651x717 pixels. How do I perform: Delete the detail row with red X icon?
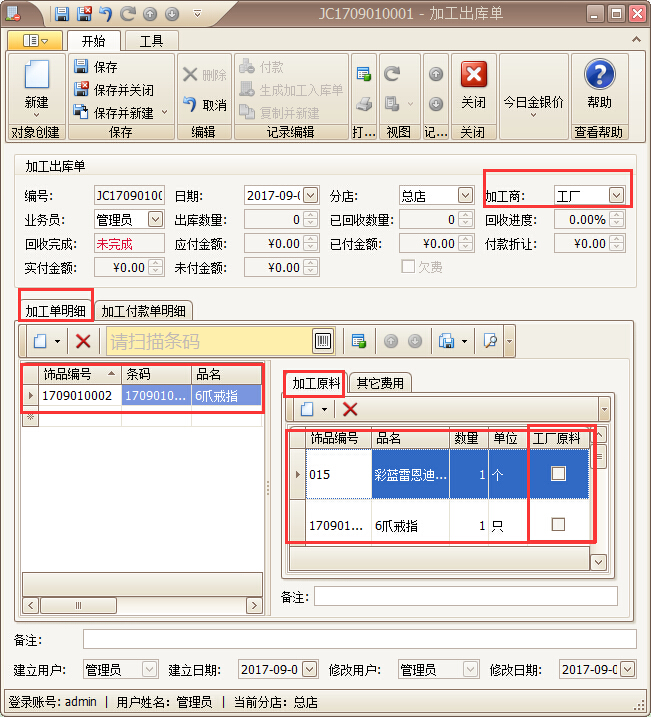coord(83,341)
